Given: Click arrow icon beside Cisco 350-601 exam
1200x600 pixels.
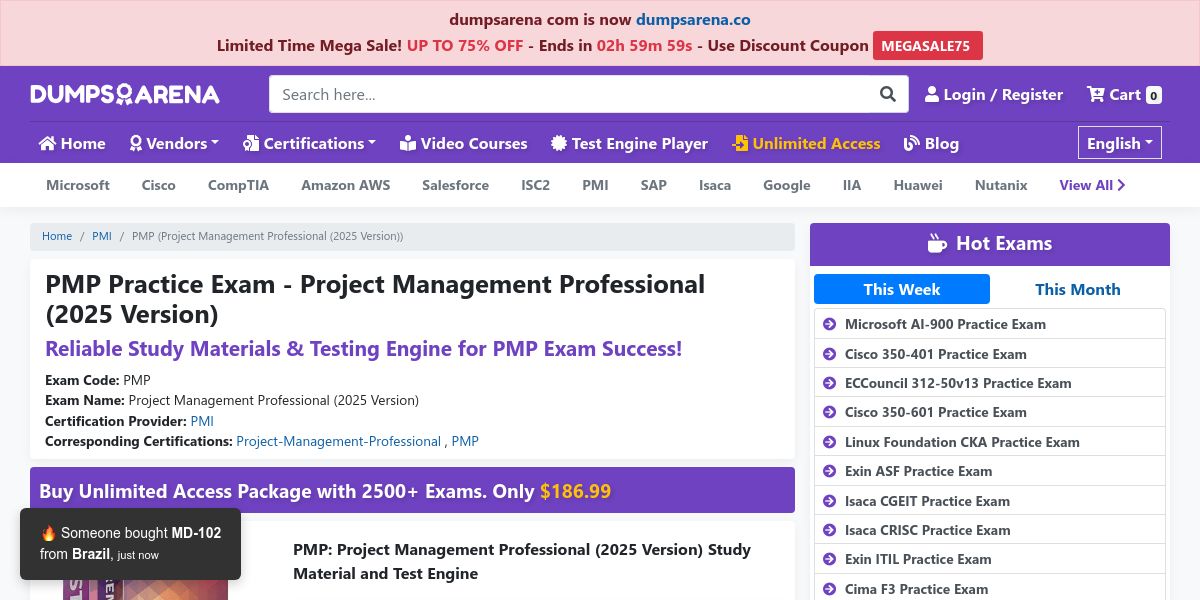Looking at the screenshot, I should coord(829,412).
